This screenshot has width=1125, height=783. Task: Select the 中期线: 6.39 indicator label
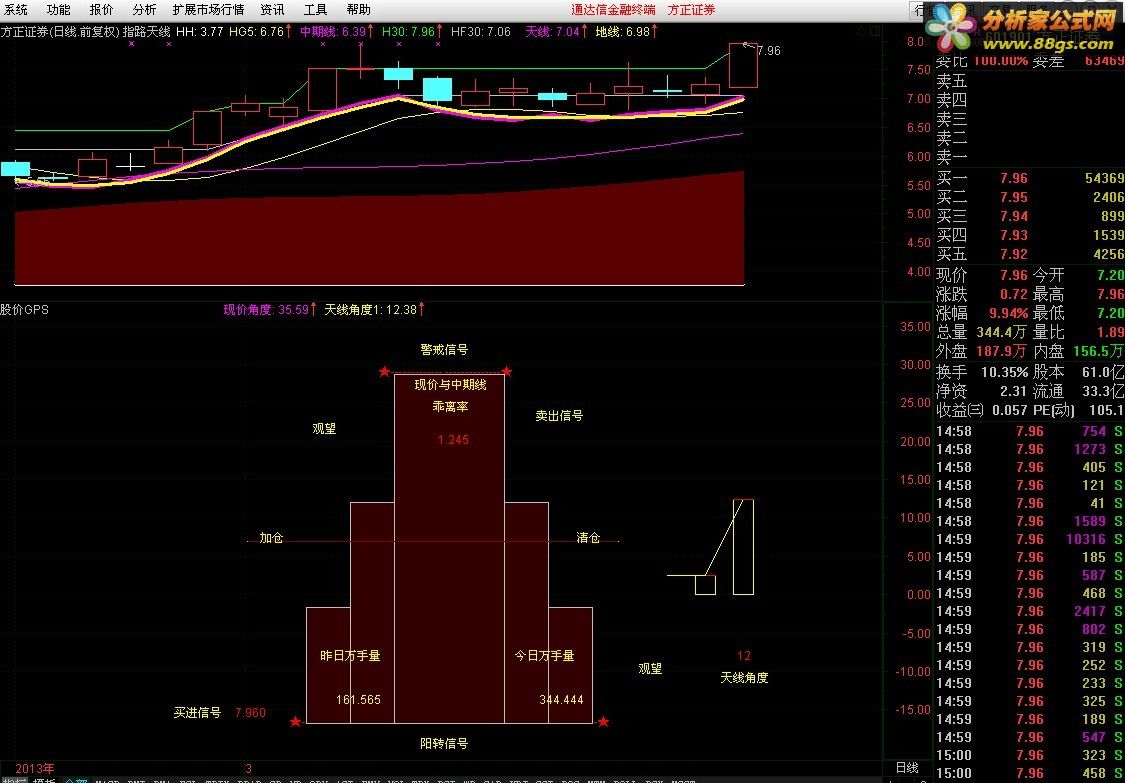click(336, 32)
